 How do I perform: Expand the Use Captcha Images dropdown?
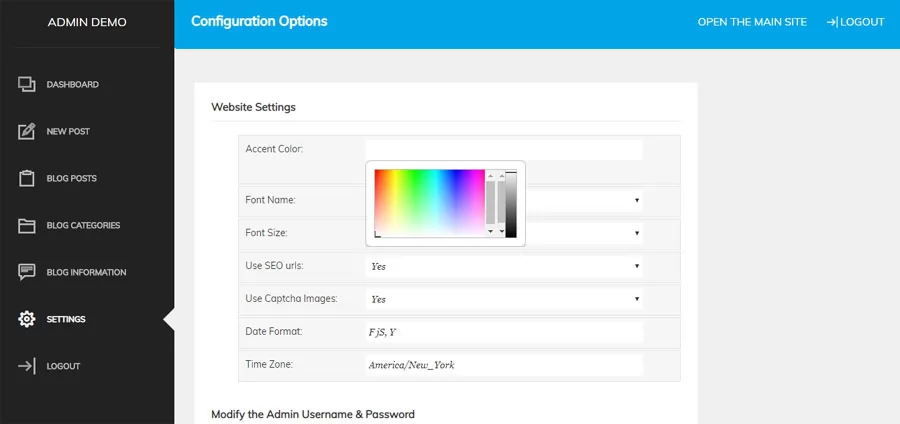click(x=504, y=299)
